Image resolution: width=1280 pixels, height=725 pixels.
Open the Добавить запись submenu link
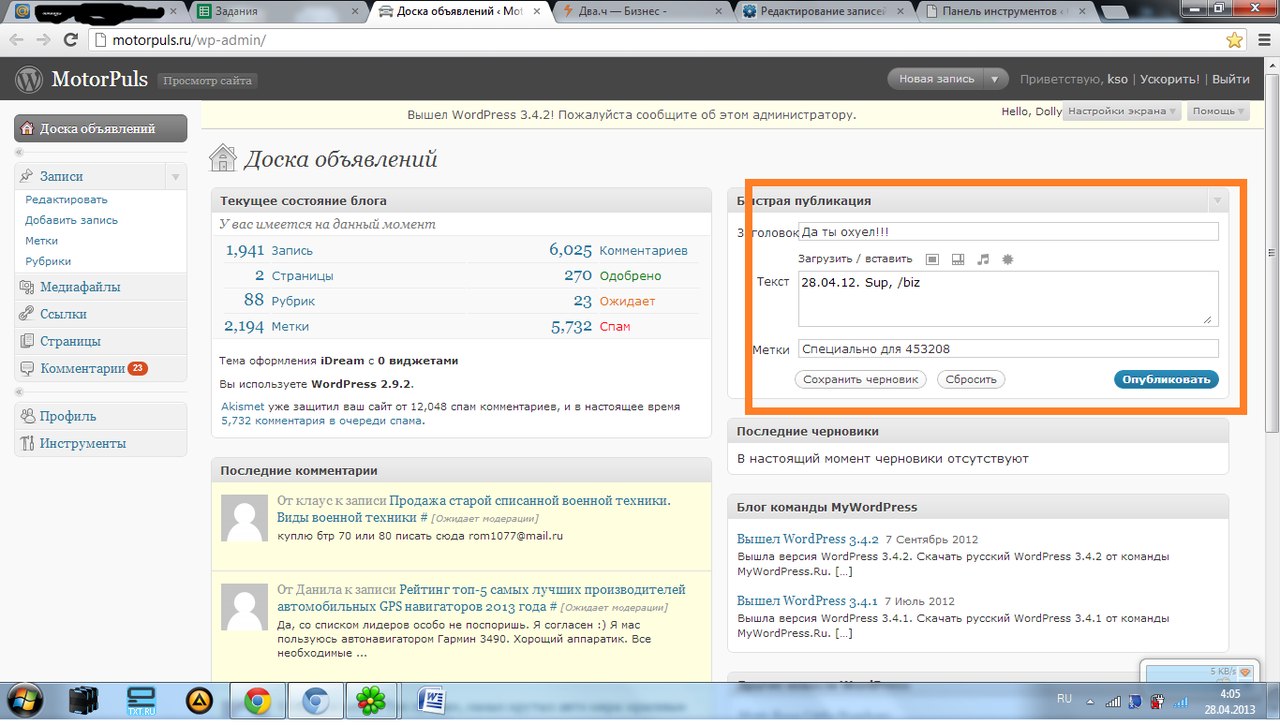tap(71, 220)
